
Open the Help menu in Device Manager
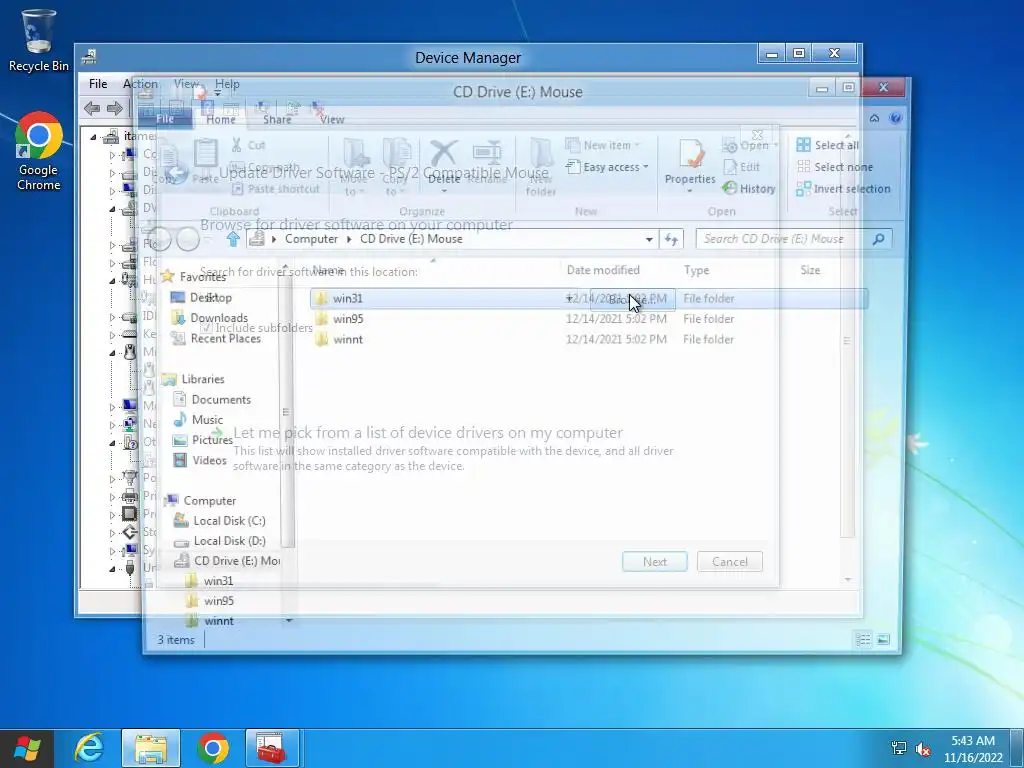coord(227,84)
